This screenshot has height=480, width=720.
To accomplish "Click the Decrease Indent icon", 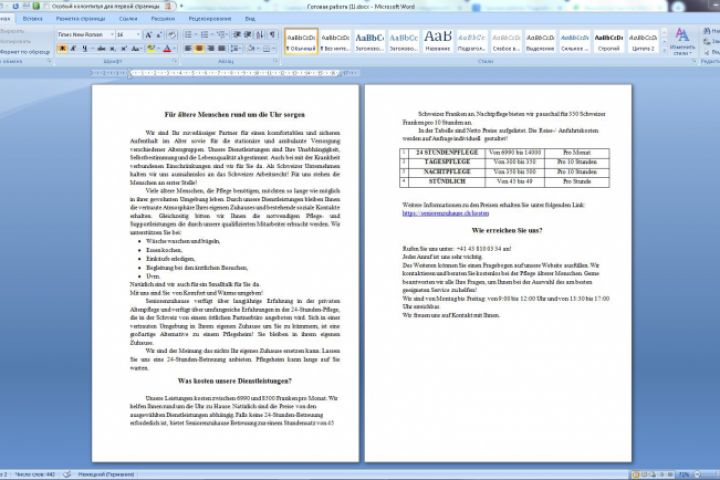I will pos(237,35).
